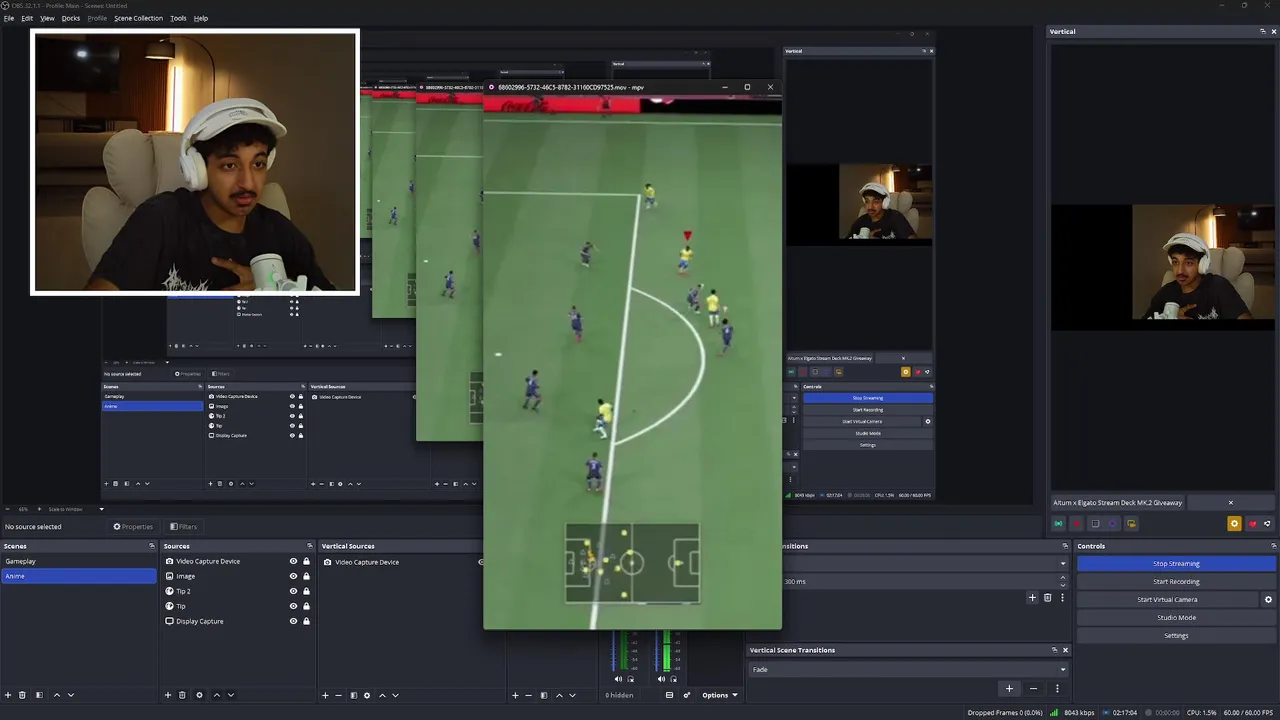The width and height of the screenshot is (1280, 720).
Task: Remove source with minus in Vertical Sources
Action: [338, 695]
